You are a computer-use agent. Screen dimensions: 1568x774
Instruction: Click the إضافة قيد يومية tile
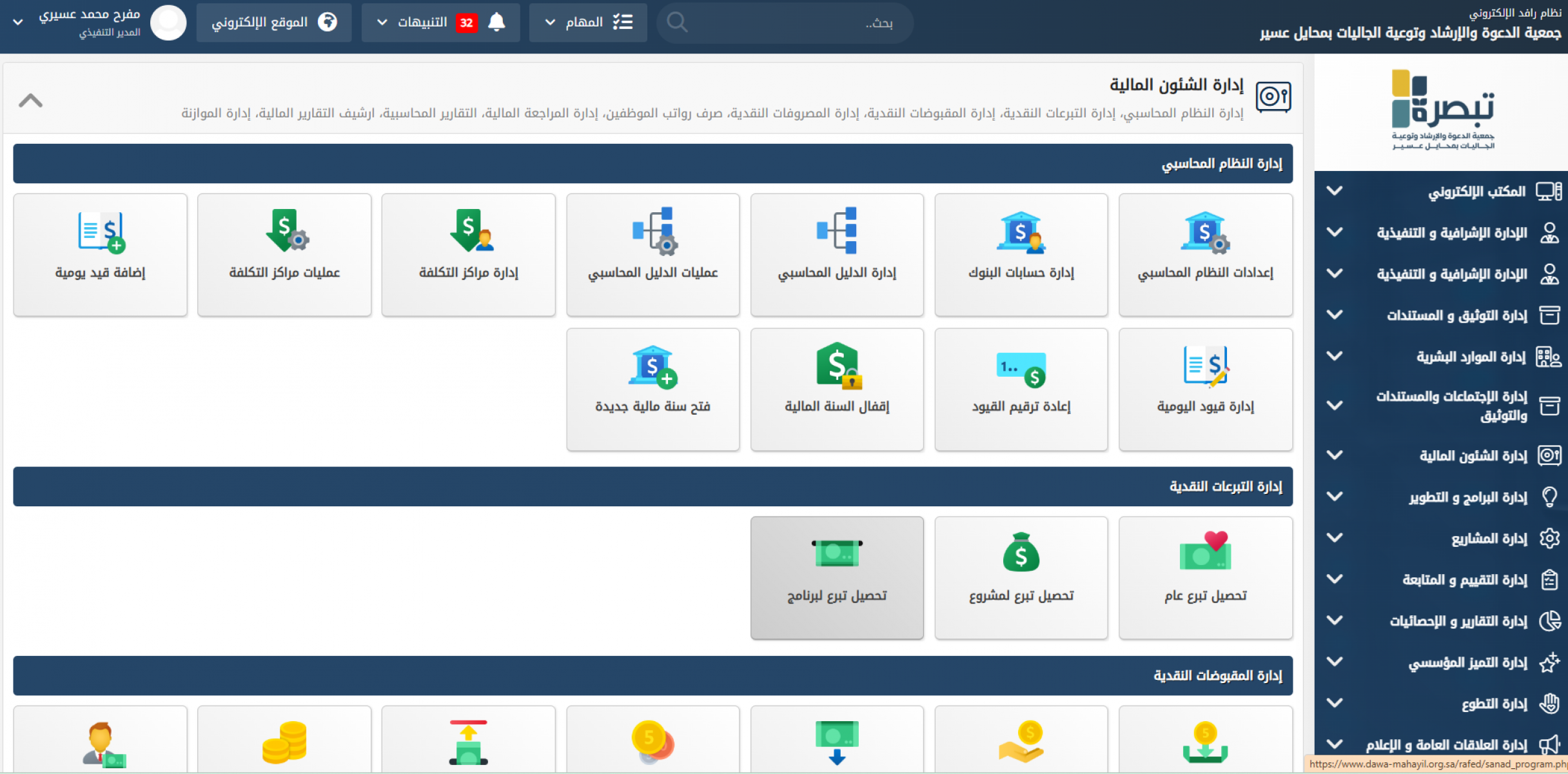pyautogui.click(x=100, y=255)
